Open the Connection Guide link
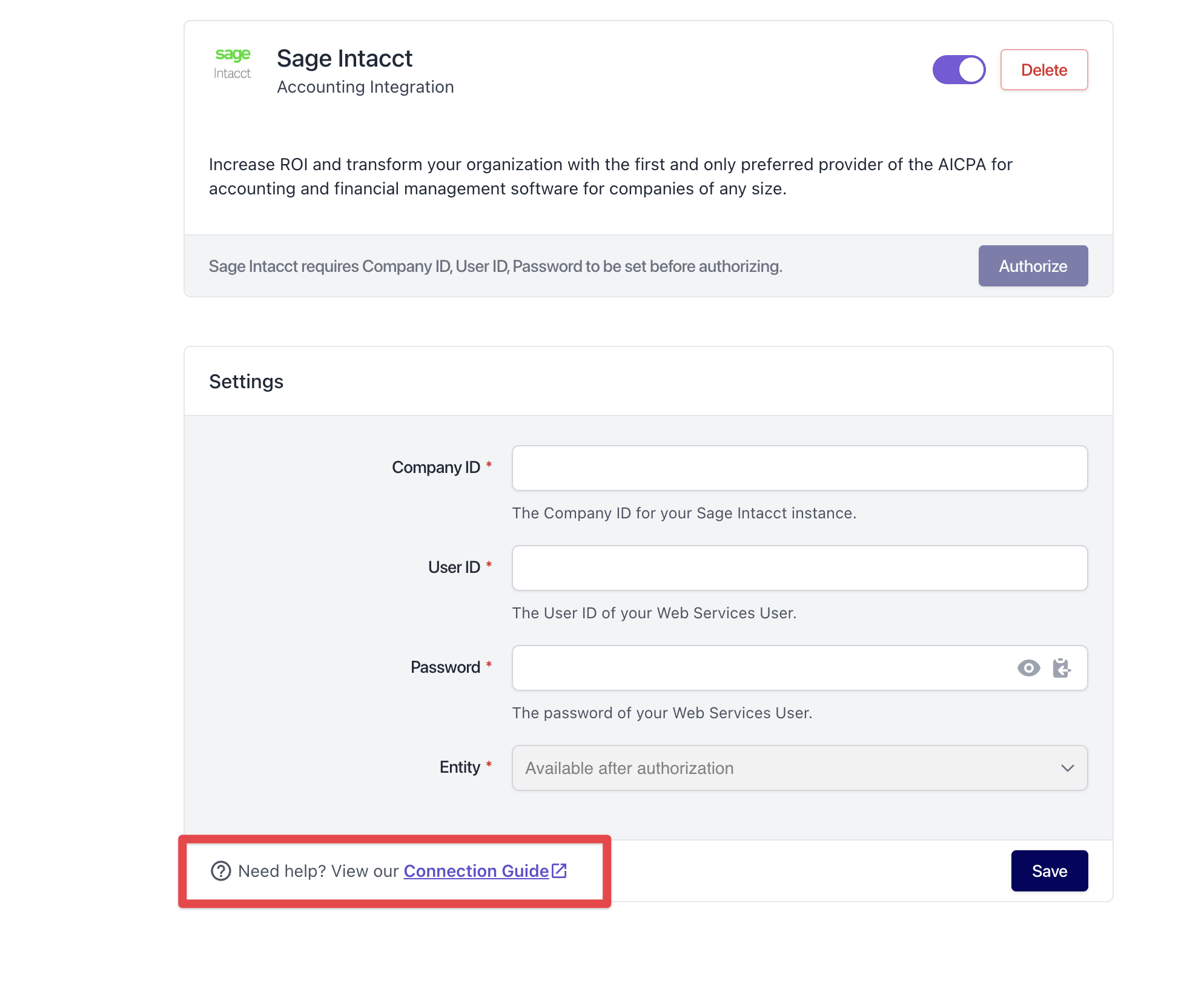 click(x=476, y=871)
